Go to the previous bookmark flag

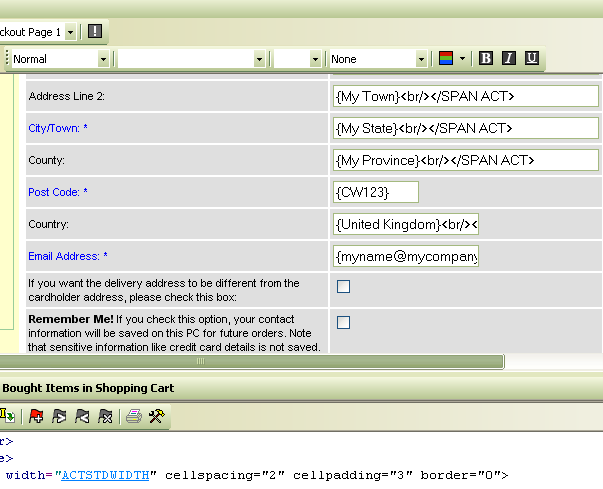coord(82,416)
